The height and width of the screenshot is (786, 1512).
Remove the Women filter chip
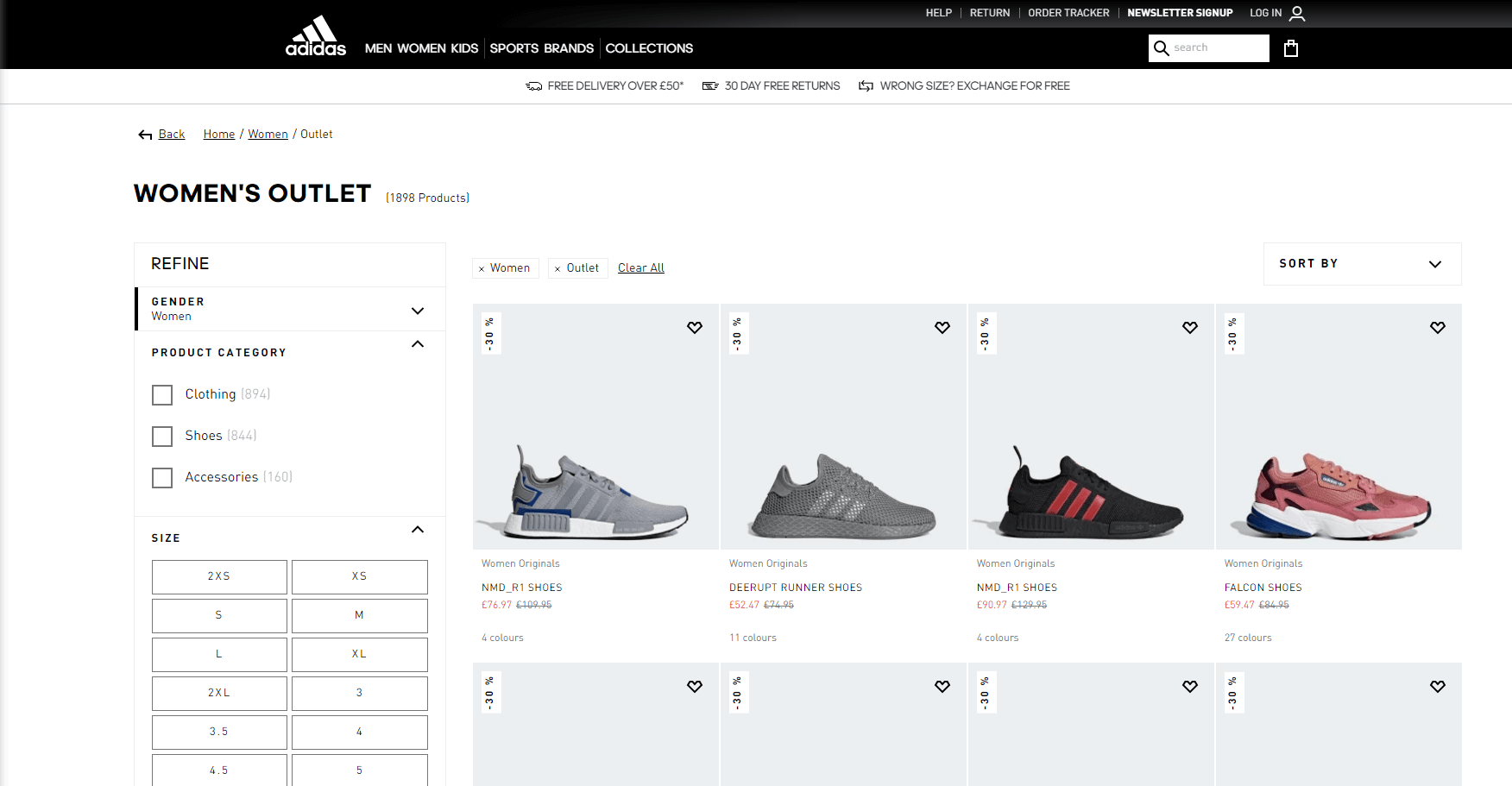click(x=482, y=269)
